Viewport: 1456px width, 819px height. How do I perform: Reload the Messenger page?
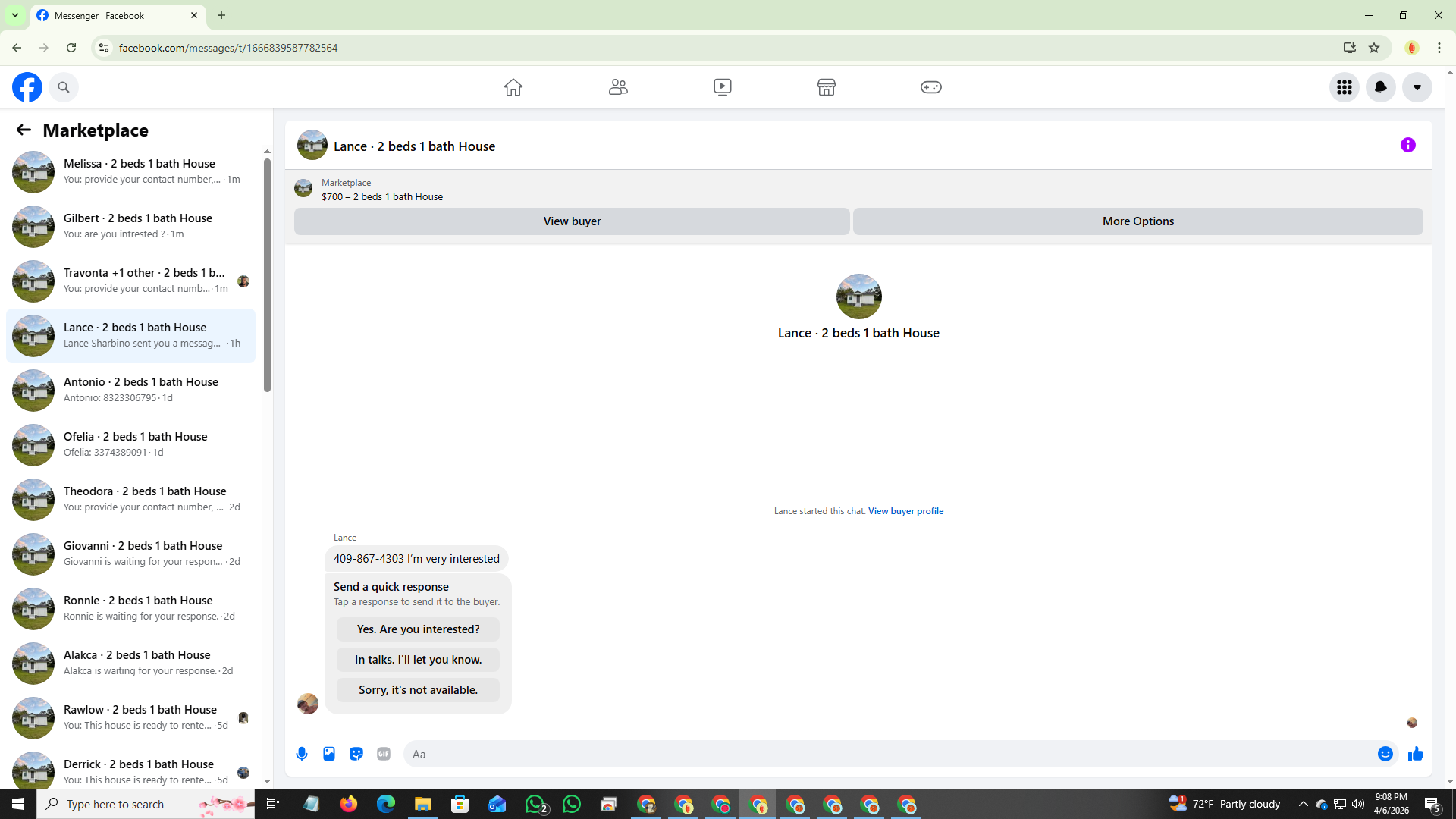tap(71, 48)
